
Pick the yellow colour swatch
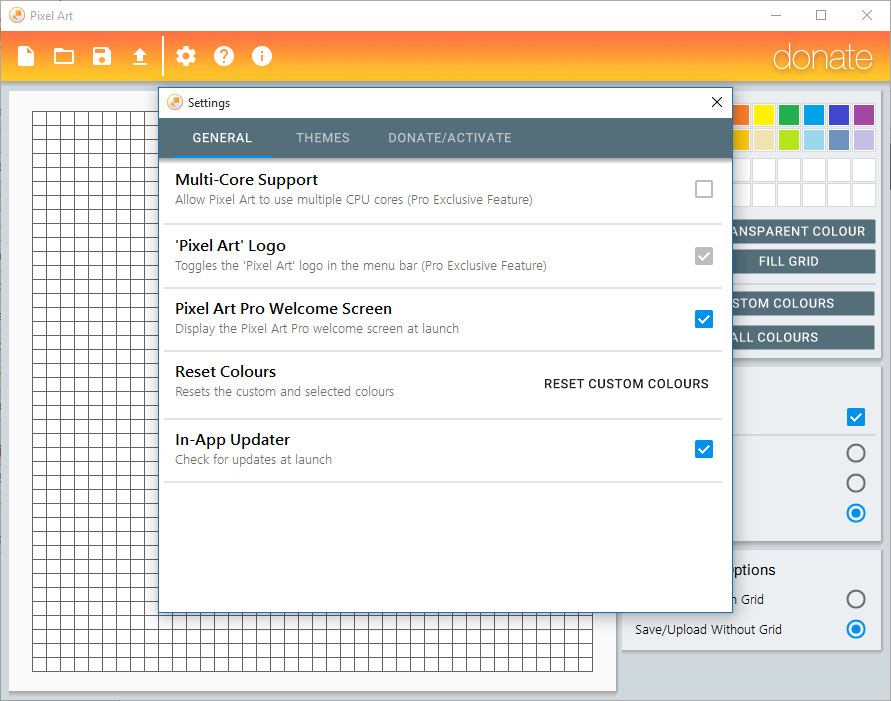point(764,115)
